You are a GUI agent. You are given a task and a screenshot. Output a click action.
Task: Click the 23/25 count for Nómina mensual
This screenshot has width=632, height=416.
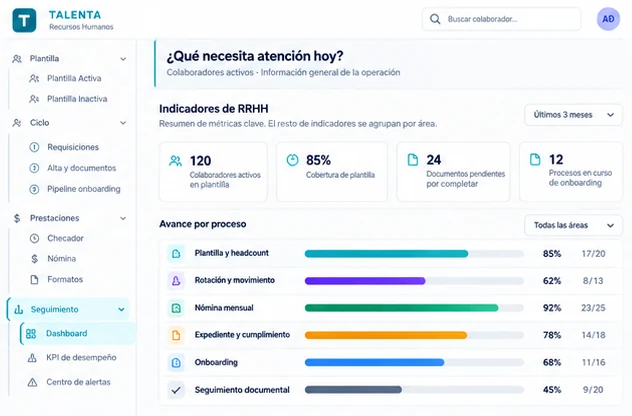tap(593, 308)
